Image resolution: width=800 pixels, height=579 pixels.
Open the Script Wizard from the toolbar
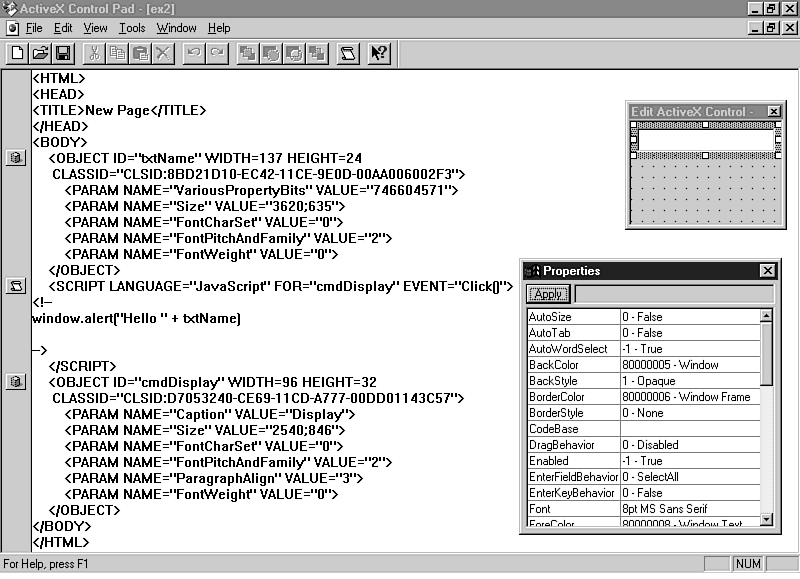pos(348,54)
